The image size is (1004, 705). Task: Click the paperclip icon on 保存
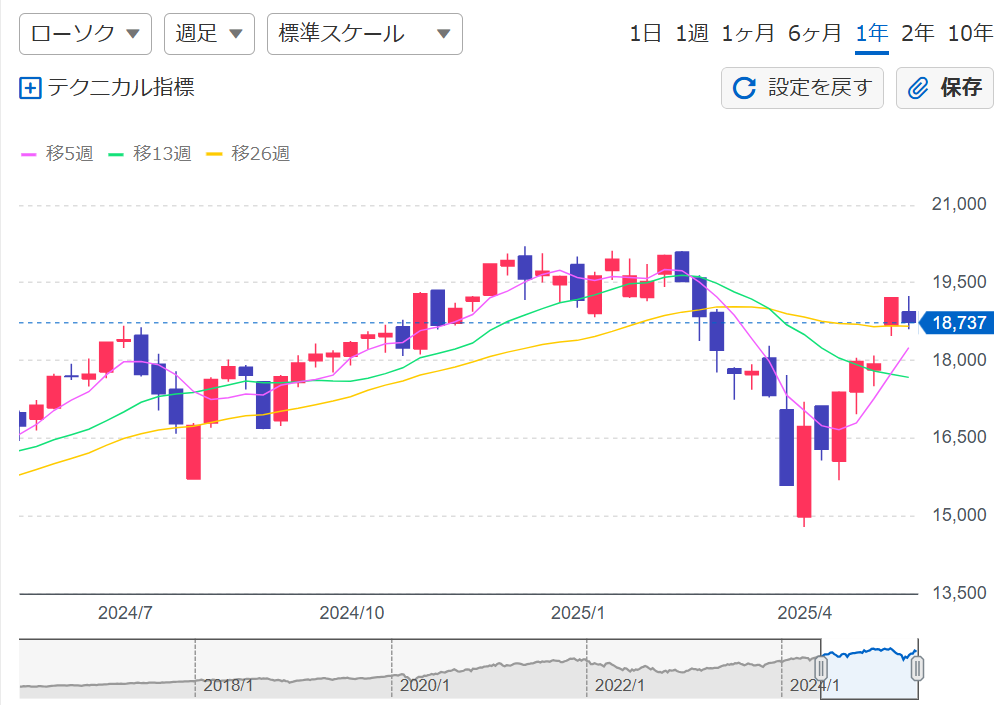click(918, 88)
